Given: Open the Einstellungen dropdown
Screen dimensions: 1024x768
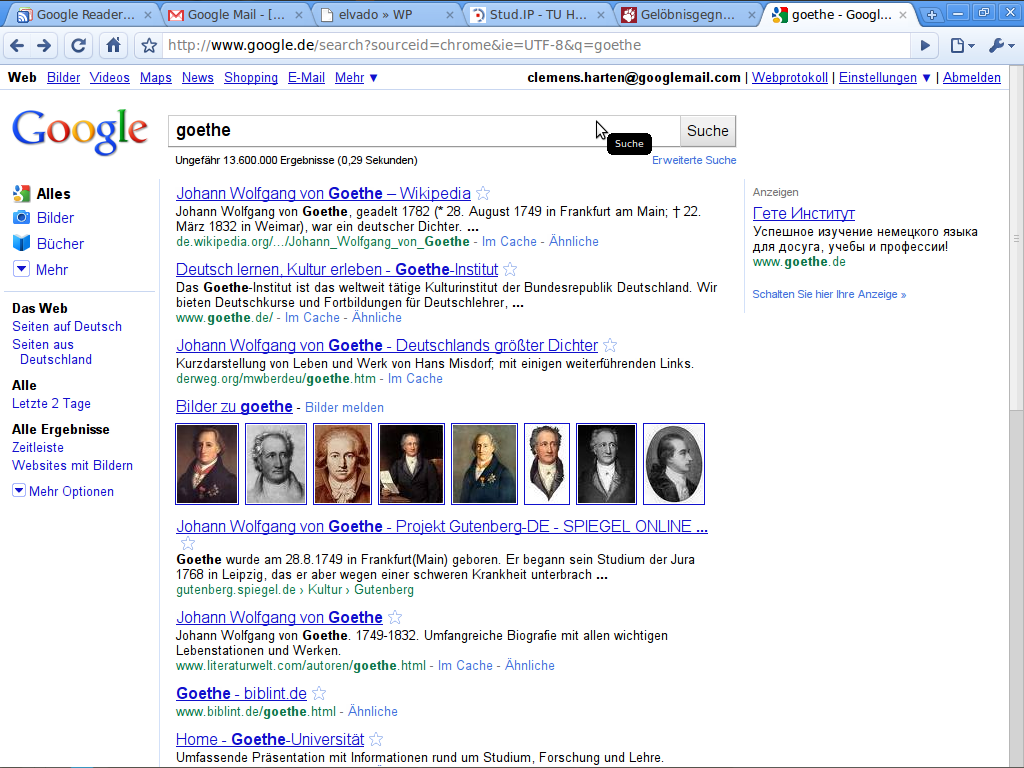Looking at the screenshot, I should point(884,77).
